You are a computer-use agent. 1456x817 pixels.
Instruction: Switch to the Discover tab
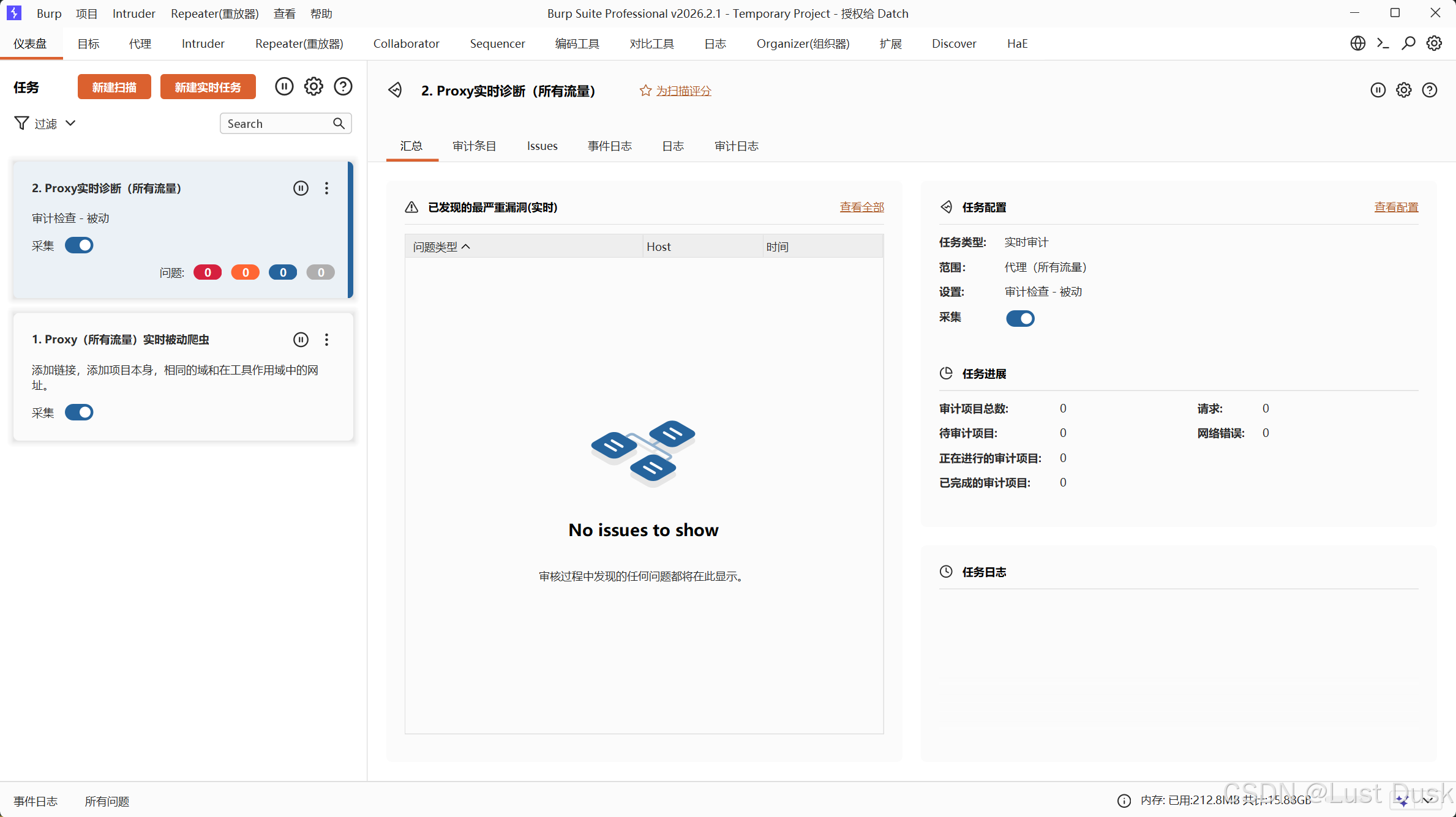click(954, 43)
